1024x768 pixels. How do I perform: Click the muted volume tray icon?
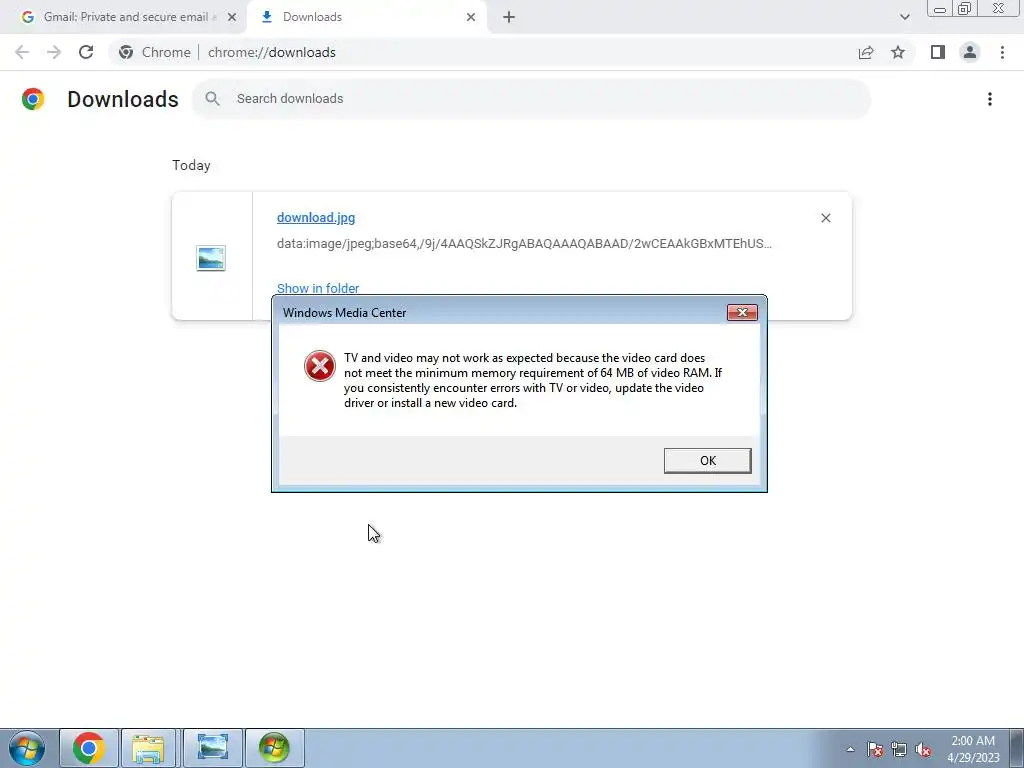coord(923,749)
